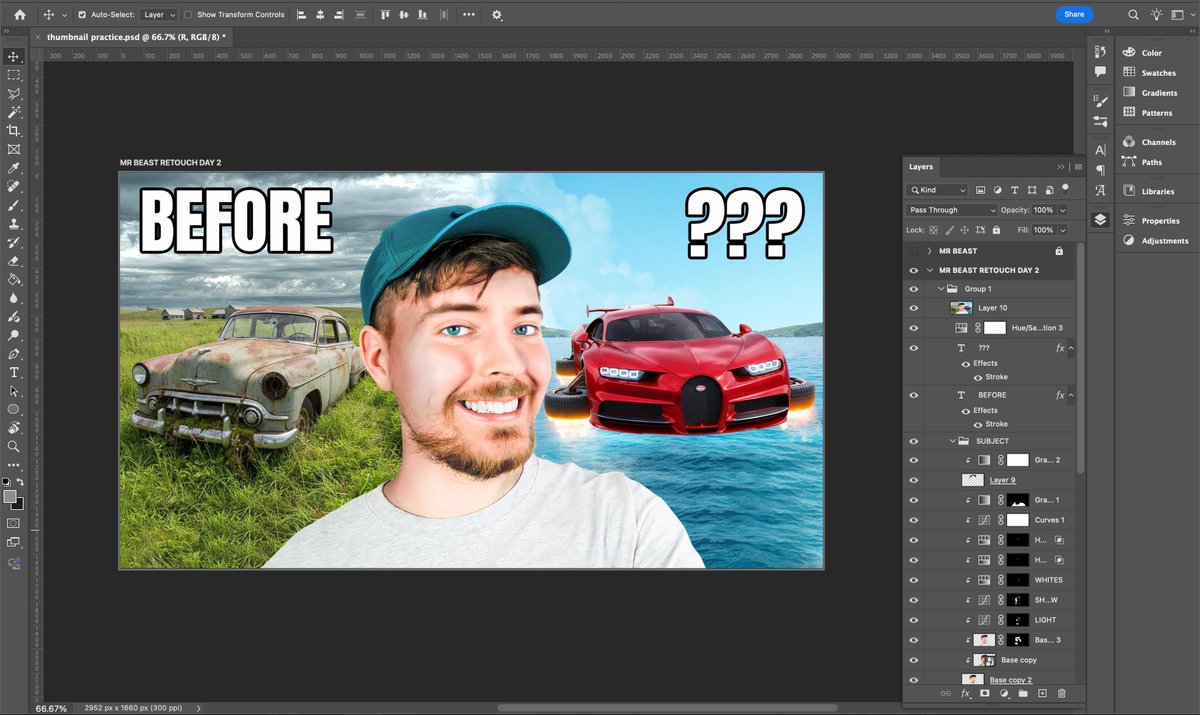Viewport: 1200px width, 715px height.
Task: Toggle Stroke effect visibility under BEFORE layer
Action: [978, 424]
